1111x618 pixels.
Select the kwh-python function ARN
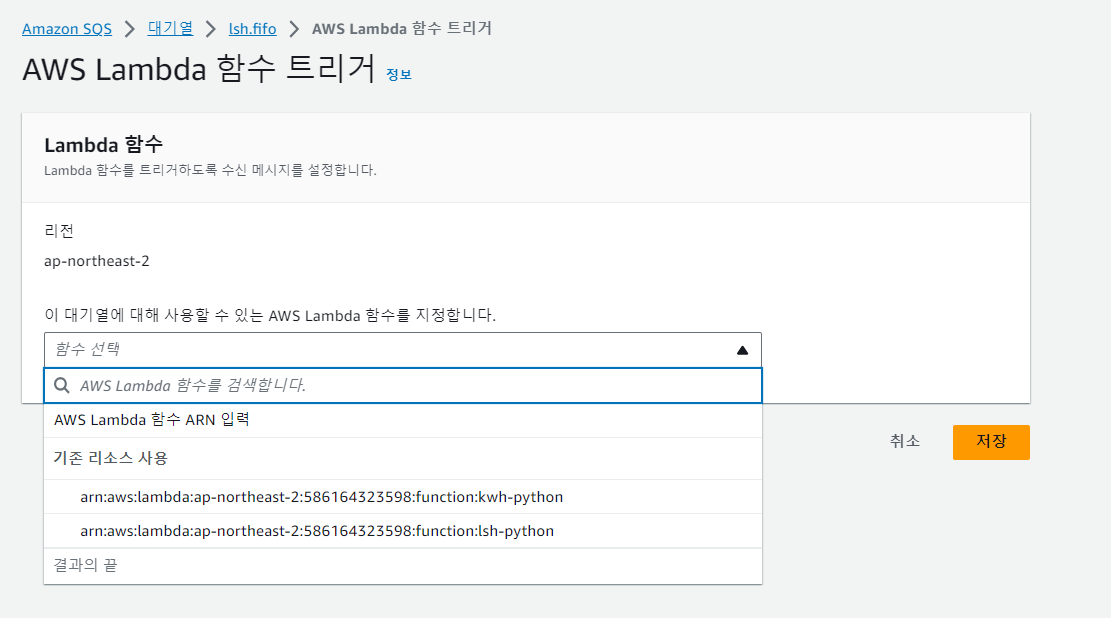pyautogui.click(x=402, y=497)
